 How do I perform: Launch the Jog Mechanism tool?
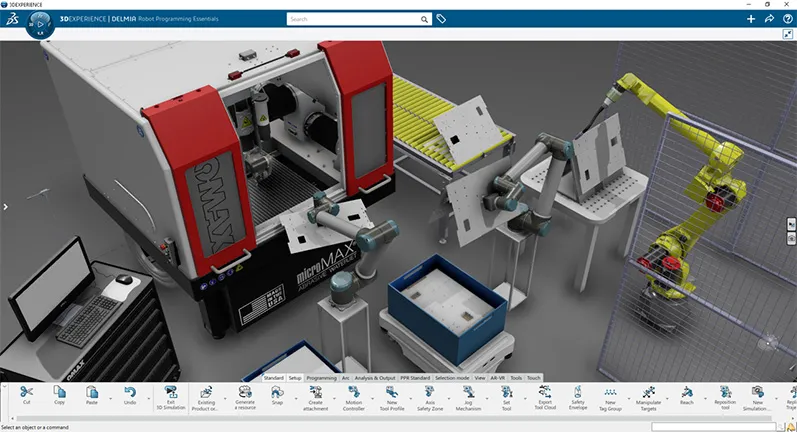pos(468,392)
